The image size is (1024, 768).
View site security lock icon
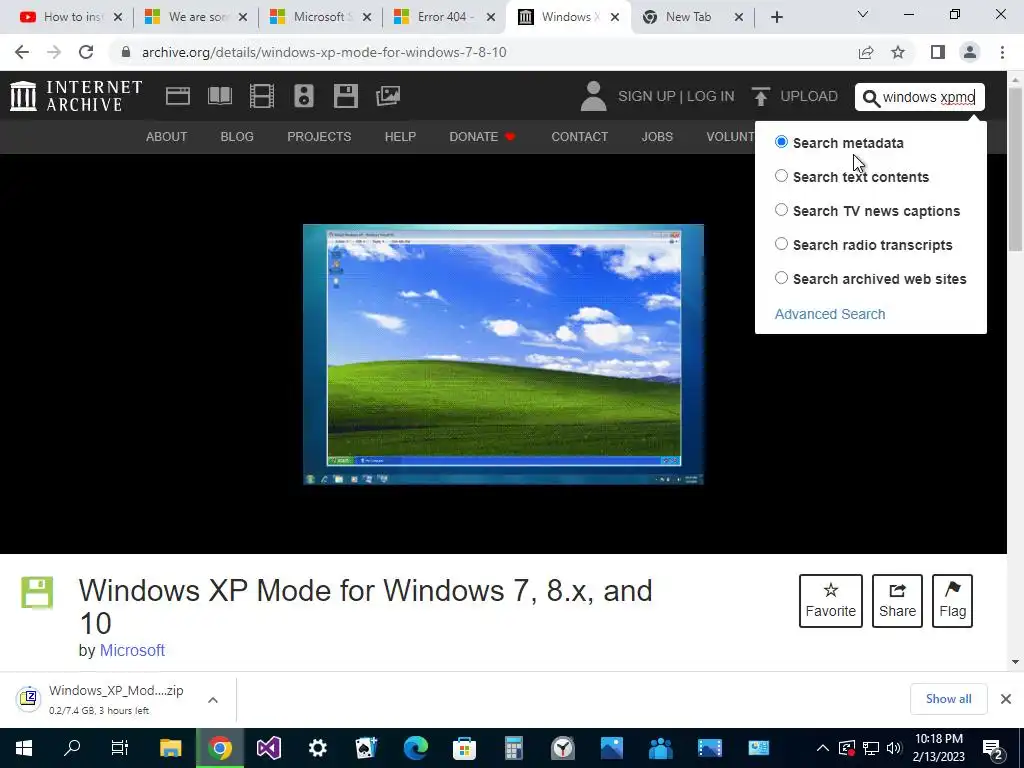126,52
